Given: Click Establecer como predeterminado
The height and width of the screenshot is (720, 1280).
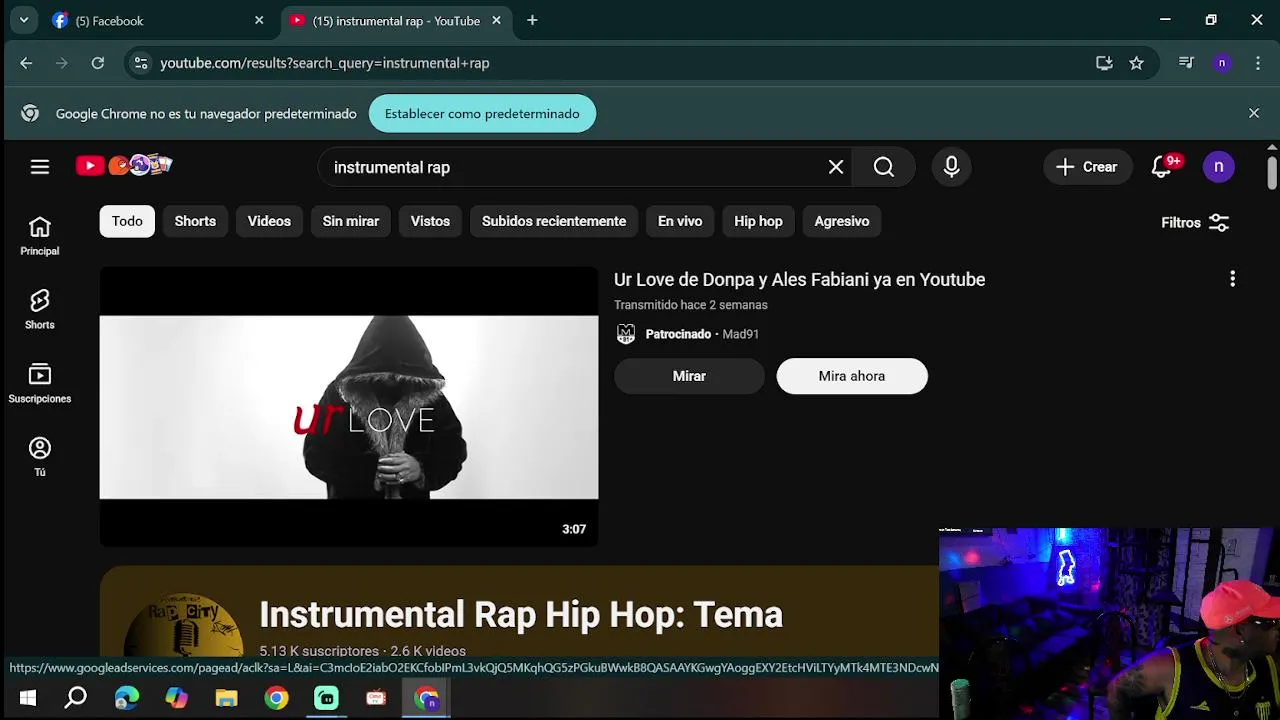Looking at the screenshot, I should pos(482,114).
